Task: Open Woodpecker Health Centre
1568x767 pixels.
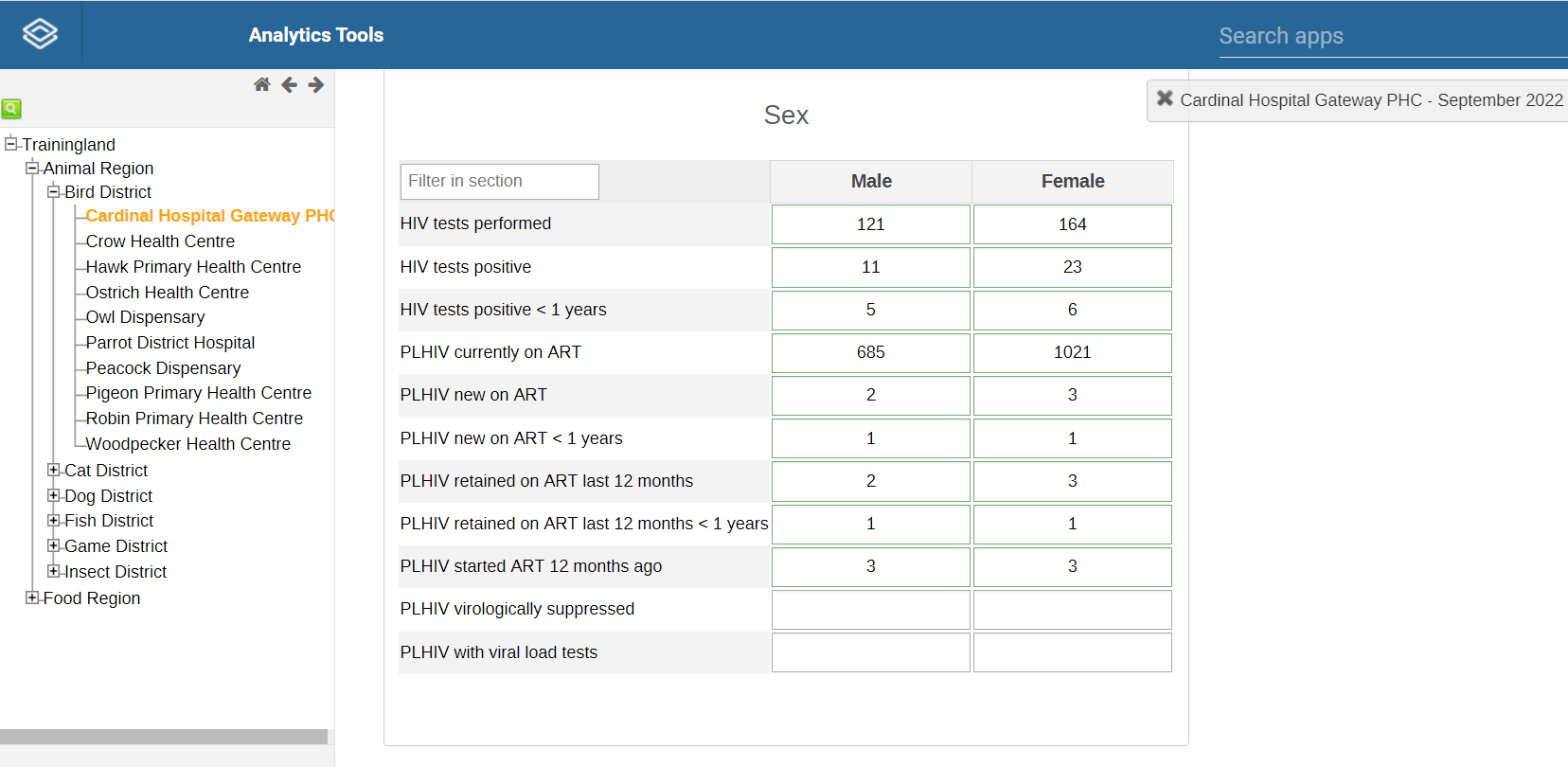Action: pos(188,444)
